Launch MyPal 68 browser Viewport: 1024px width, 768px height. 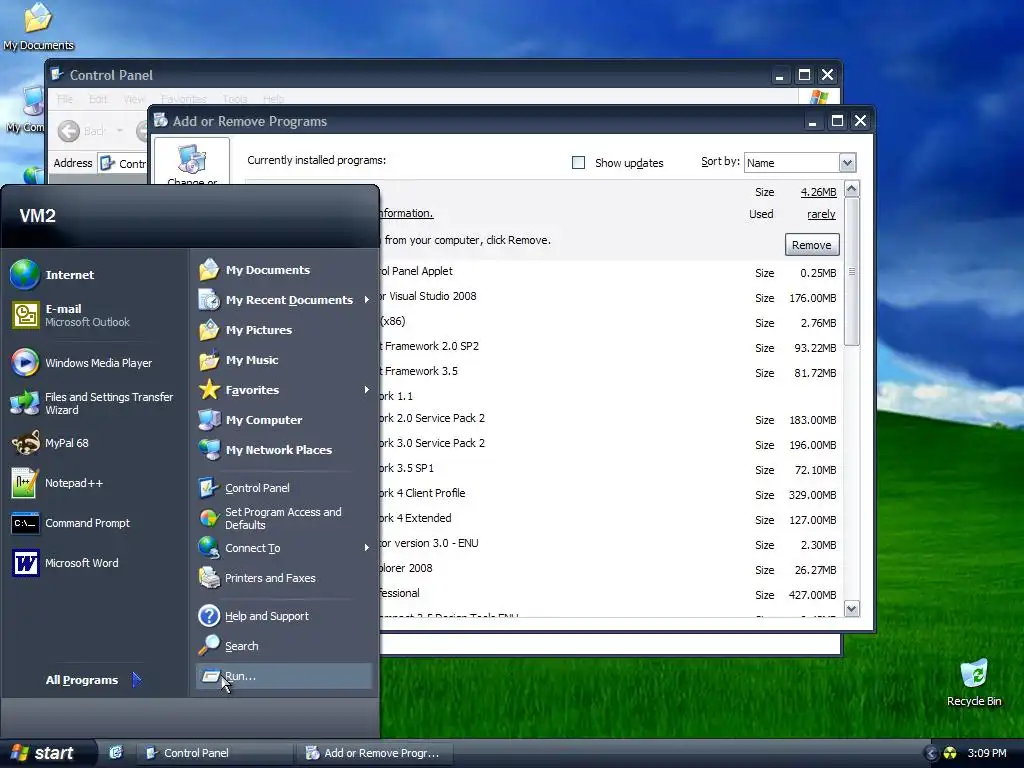pyautogui.click(x=50, y=443)
